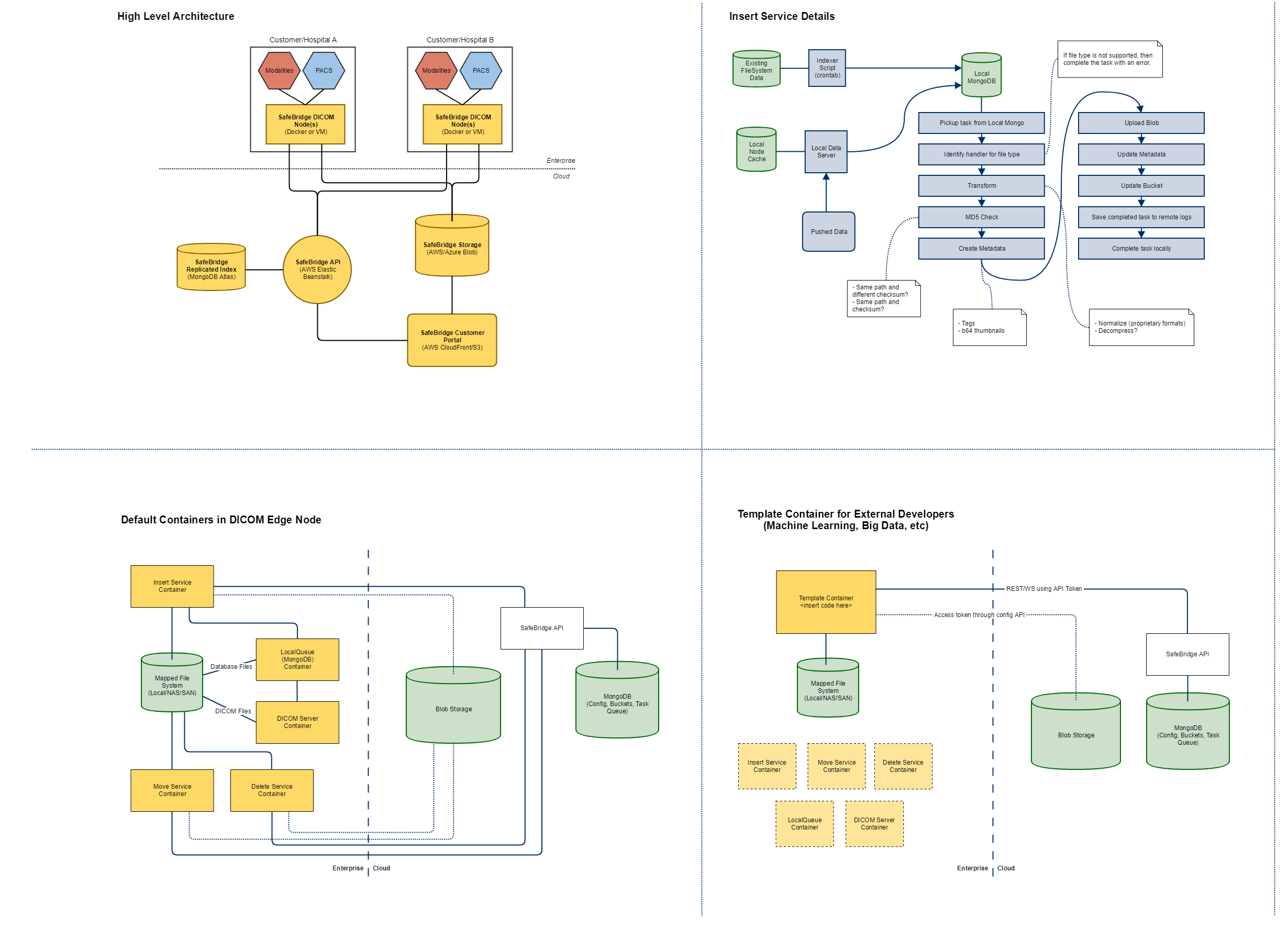The image size is (1288, 929).
Task: Click the blue PACS hexagon in Hospital B
Action: click(481, 71)
